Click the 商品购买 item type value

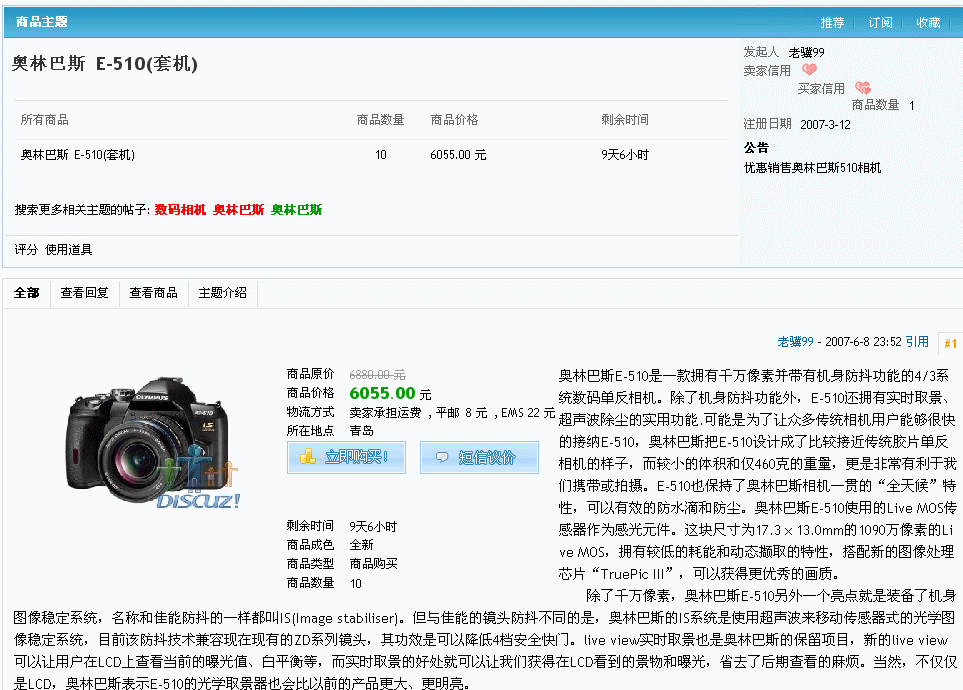click(373, 564)
